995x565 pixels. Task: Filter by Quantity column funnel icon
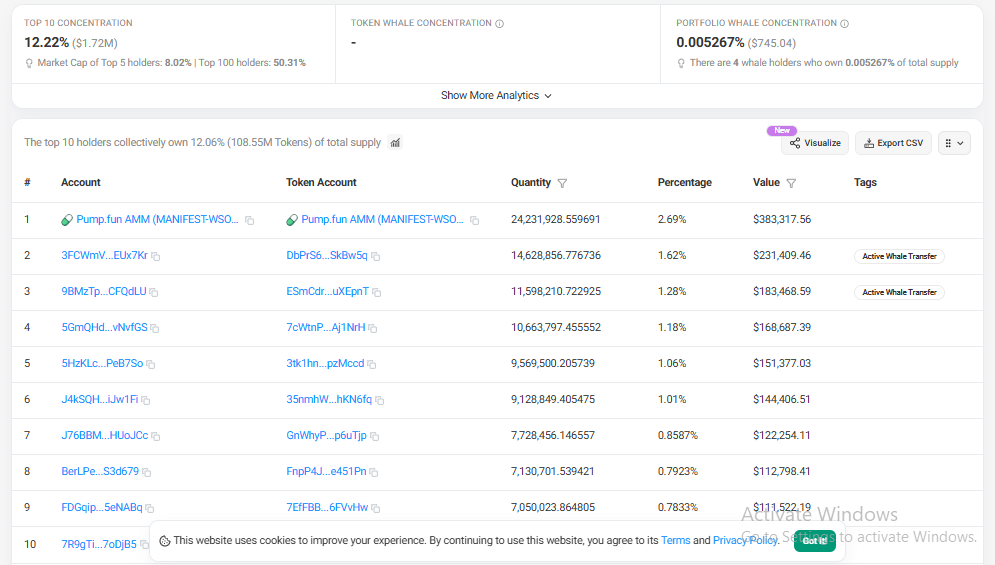[x=562, y=183]
